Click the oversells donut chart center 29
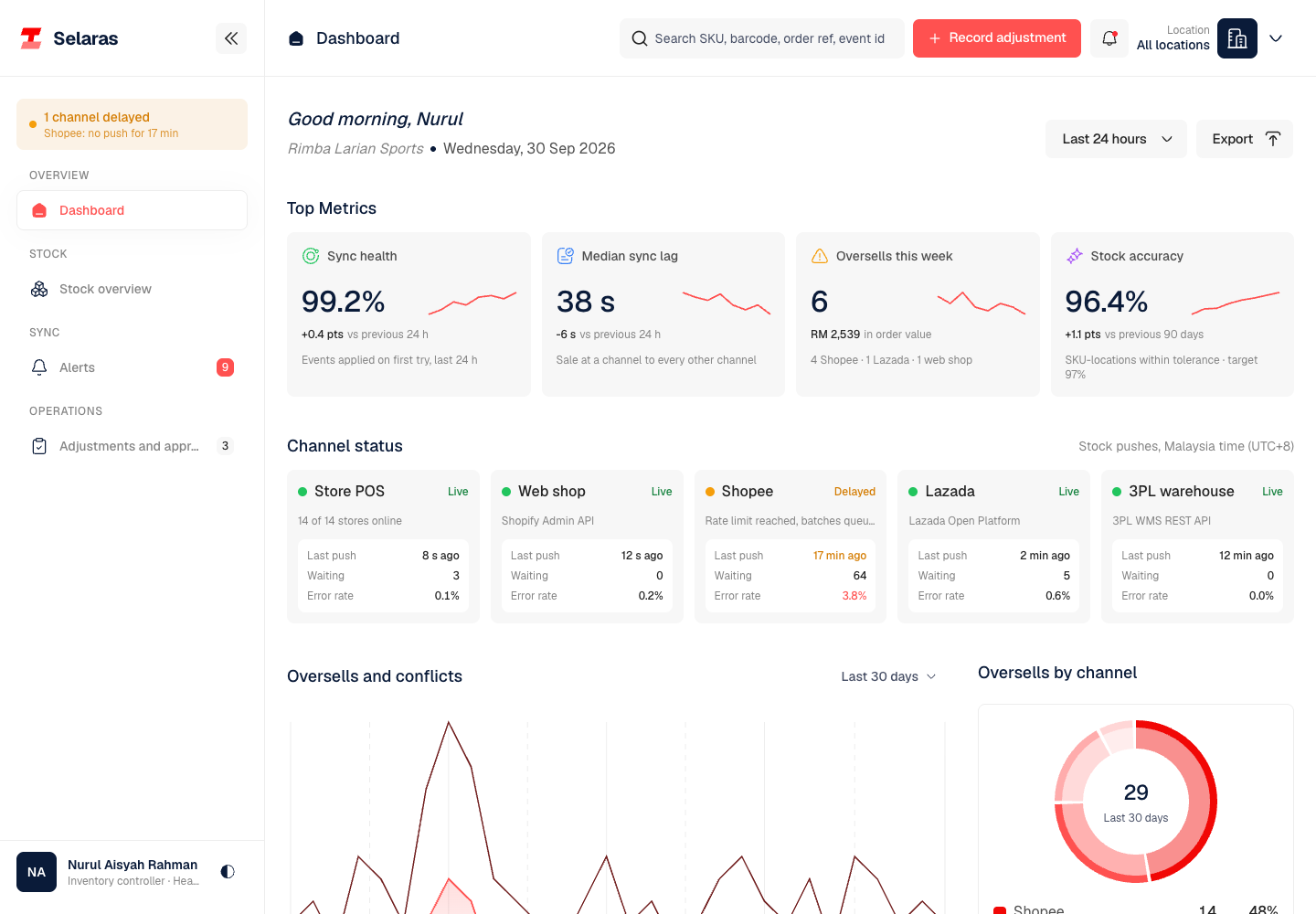Viewport: 1316px width, 914px height. [x=1136, y=792]
